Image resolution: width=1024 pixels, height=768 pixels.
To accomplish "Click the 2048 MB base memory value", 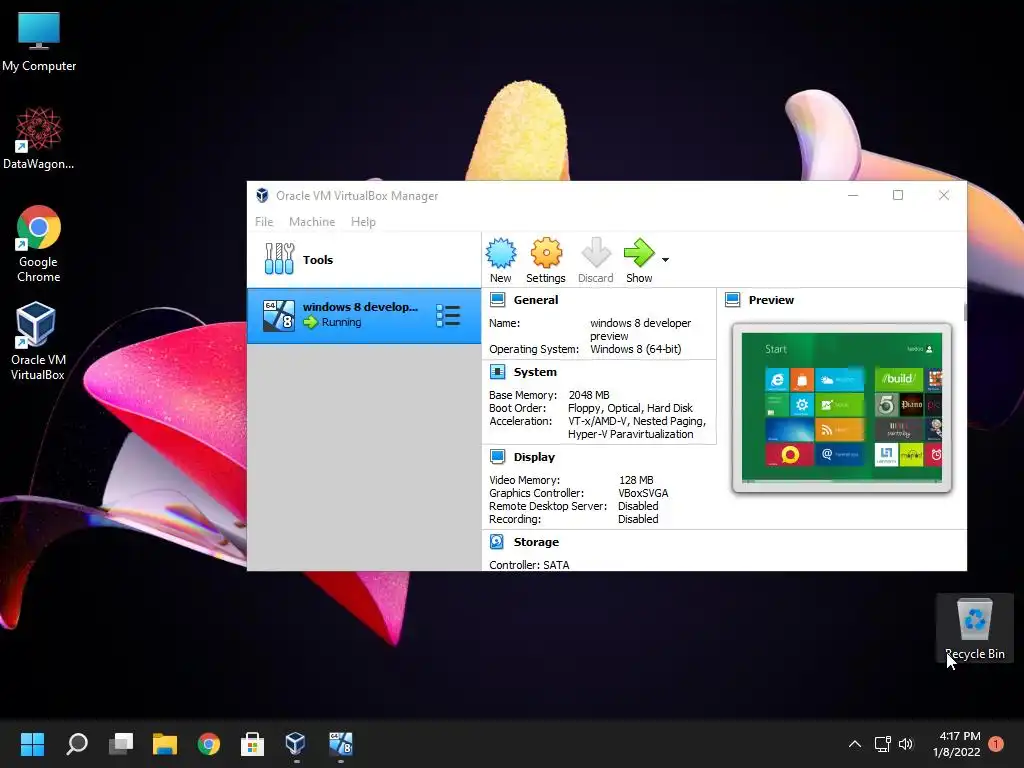I will [589, 395].
